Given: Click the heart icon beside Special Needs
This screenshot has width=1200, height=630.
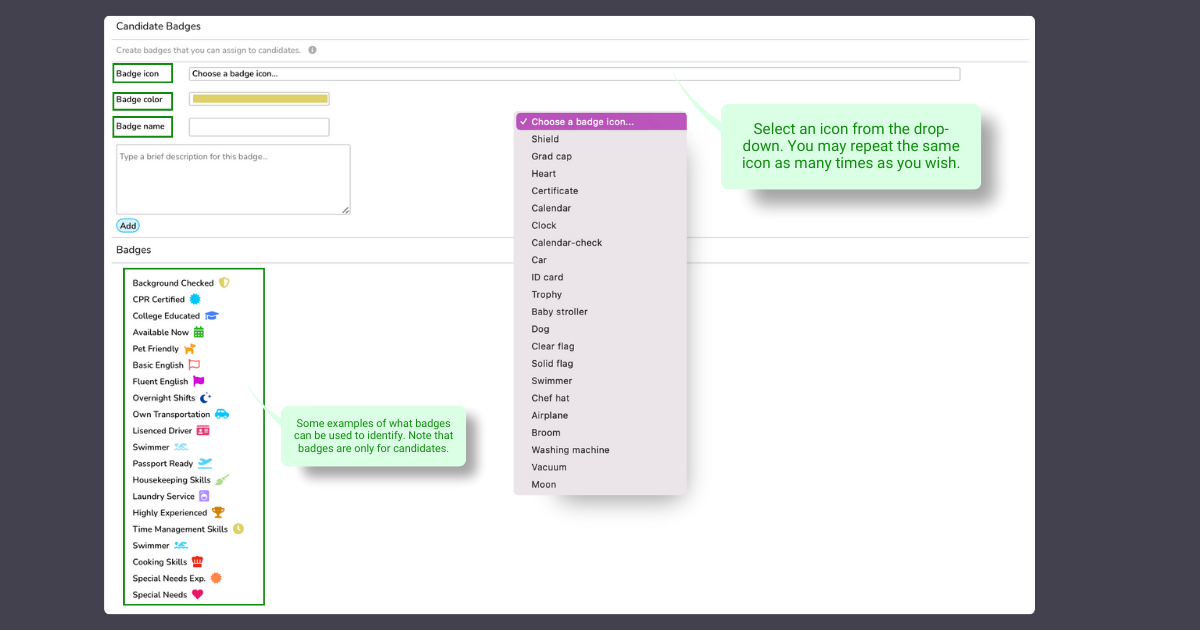Looking at the screenshot, I should tap(197, 595).
